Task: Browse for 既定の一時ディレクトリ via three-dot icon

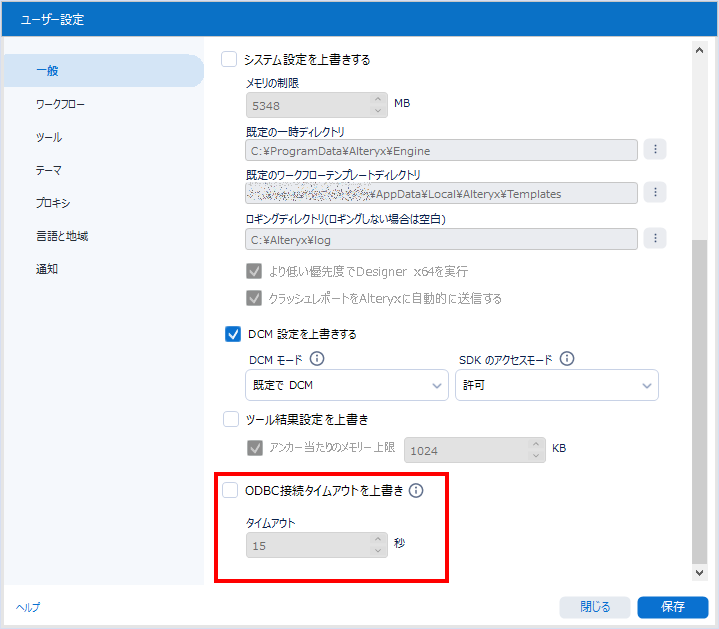Action: pyautogui.click(x=655, y=149)
